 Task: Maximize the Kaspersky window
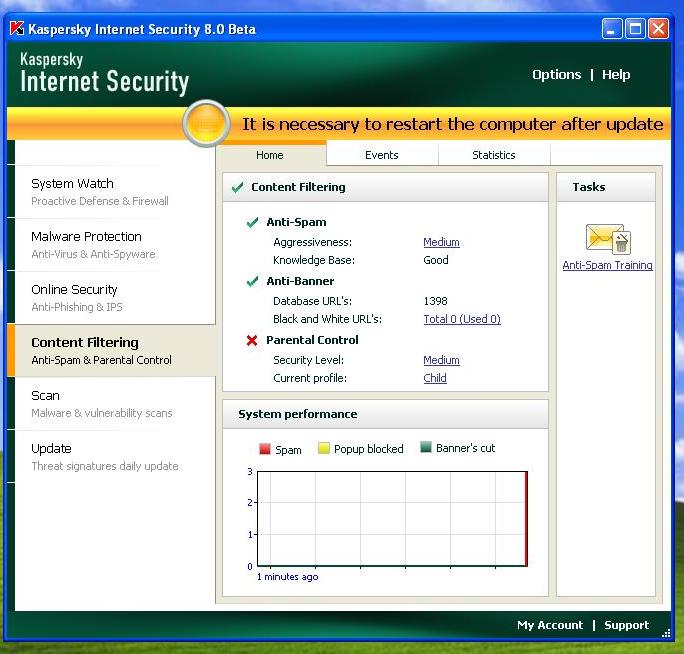pos(635,29)
